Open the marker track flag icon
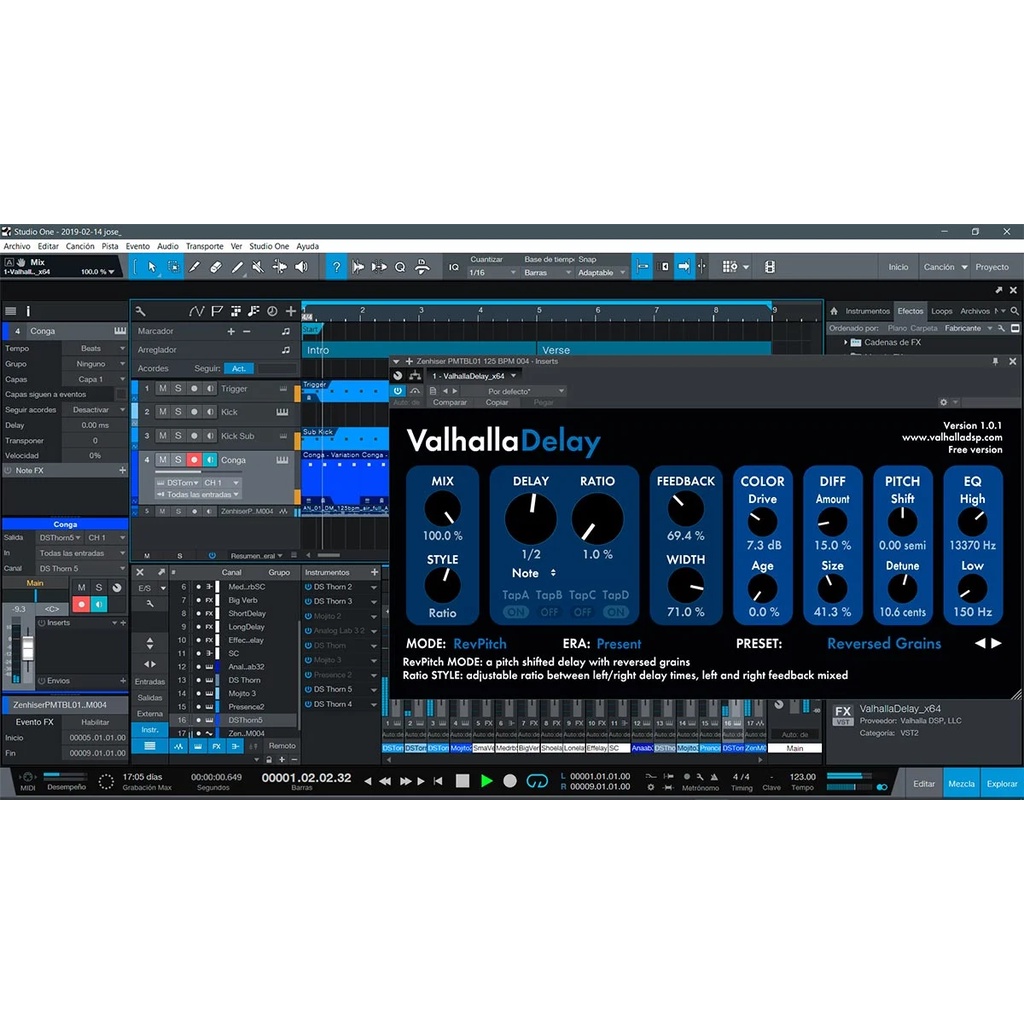 [x=217, y=312]
